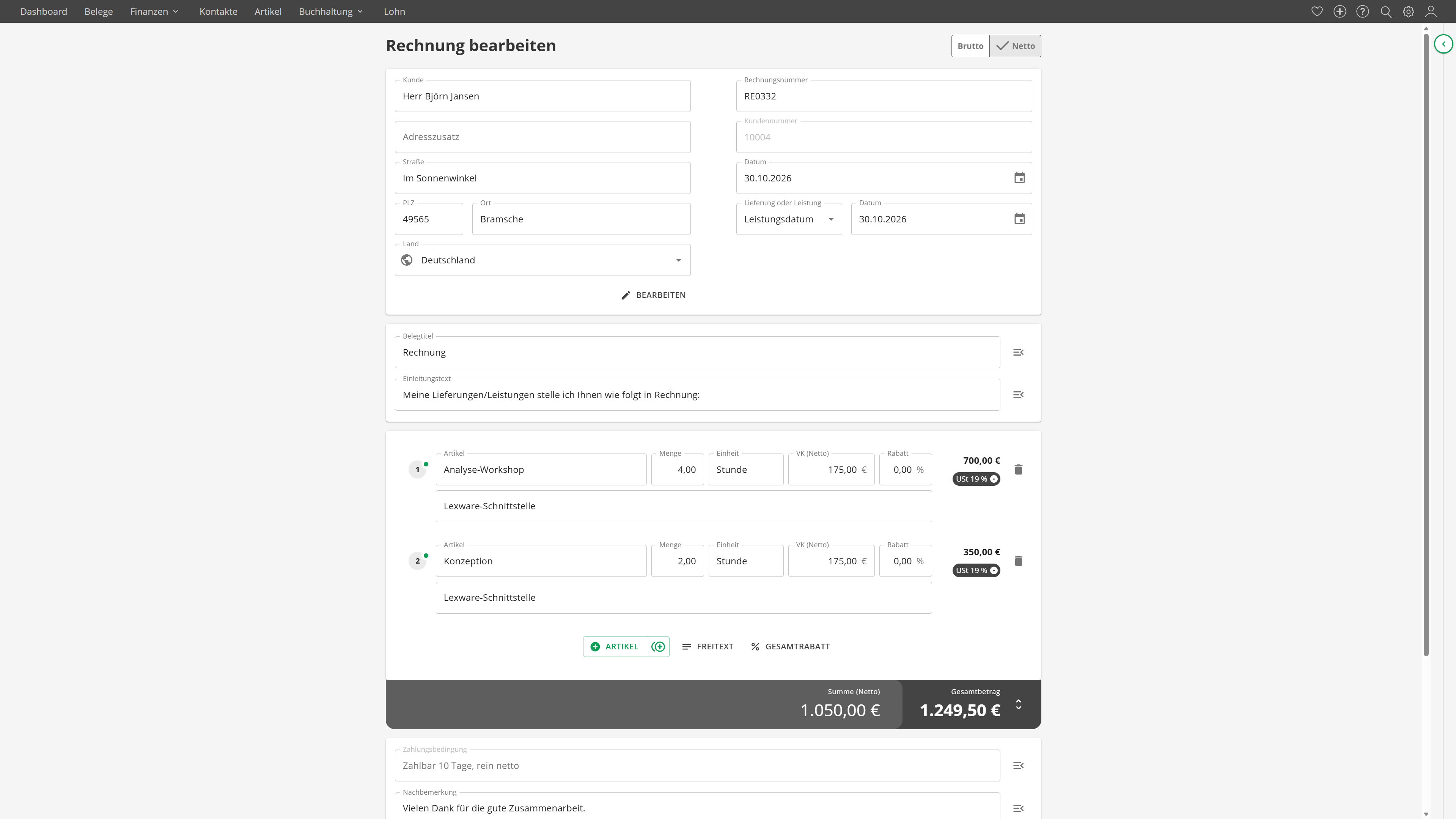Click the Menge field with 4,00
The height and width of the screenshot is (819, 1456).
(x=678, y=469)
